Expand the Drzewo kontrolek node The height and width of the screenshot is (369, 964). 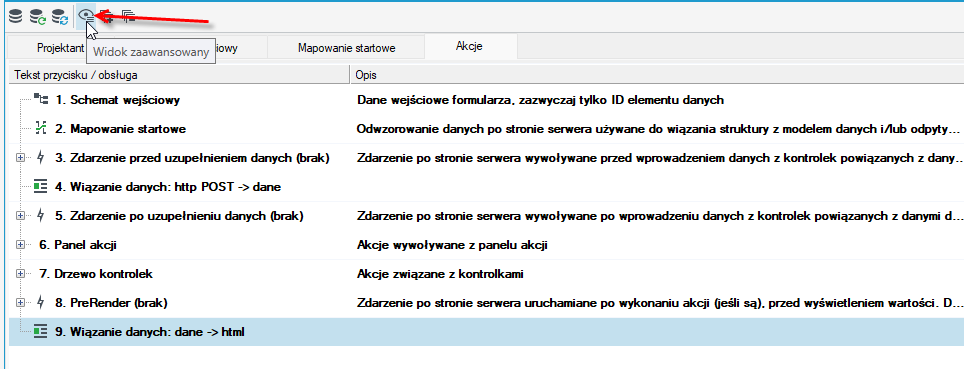[20, 274]
